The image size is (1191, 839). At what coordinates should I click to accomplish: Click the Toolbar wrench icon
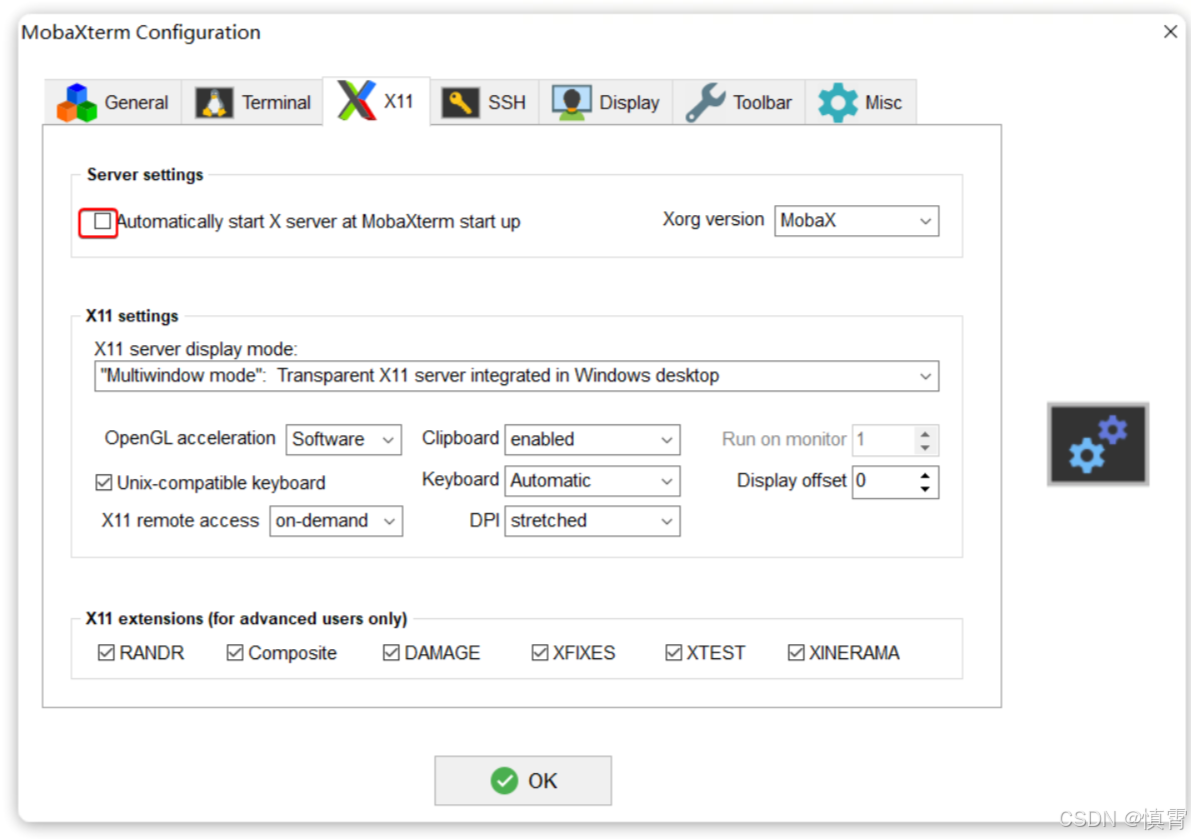[x=706, y=103]
